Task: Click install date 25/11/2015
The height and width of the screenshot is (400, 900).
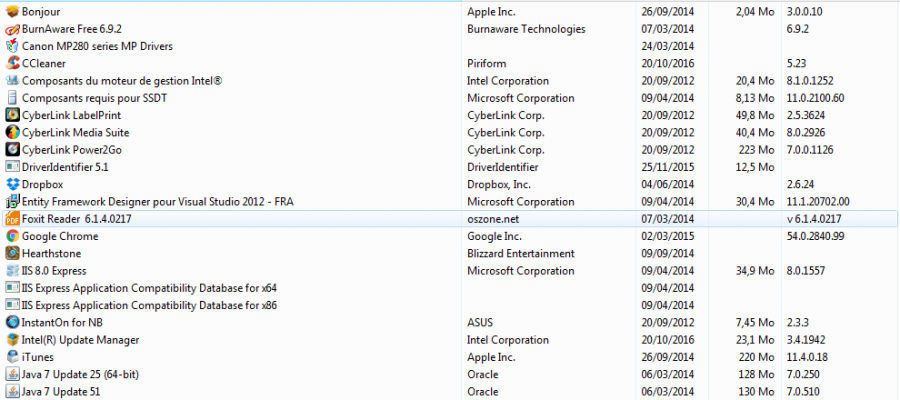Action: point(668,167)
